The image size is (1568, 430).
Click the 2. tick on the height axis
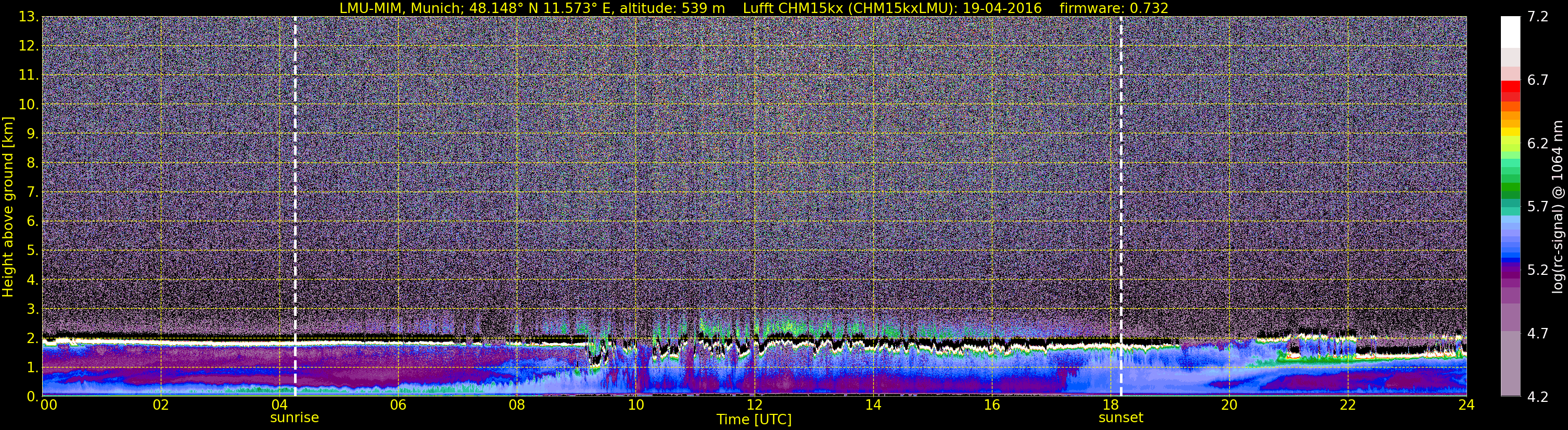(32, 339)
